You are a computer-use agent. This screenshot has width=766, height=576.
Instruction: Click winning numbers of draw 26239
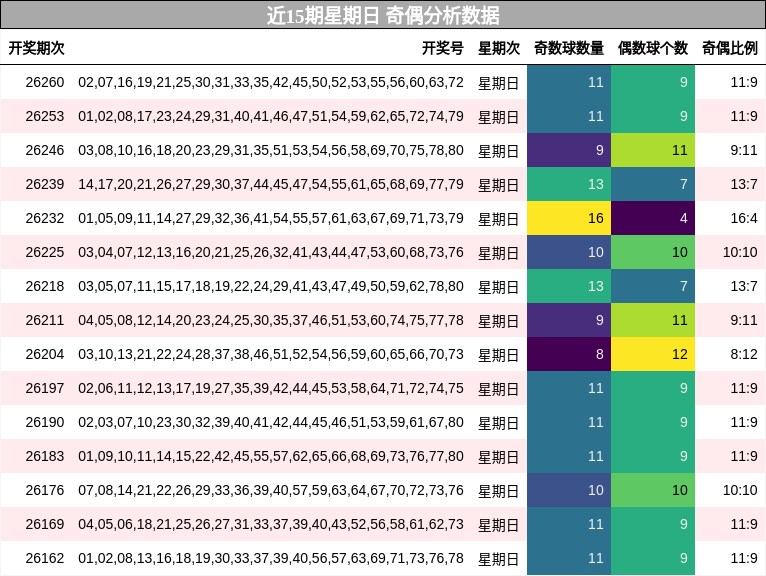click(x=271, y=184)
